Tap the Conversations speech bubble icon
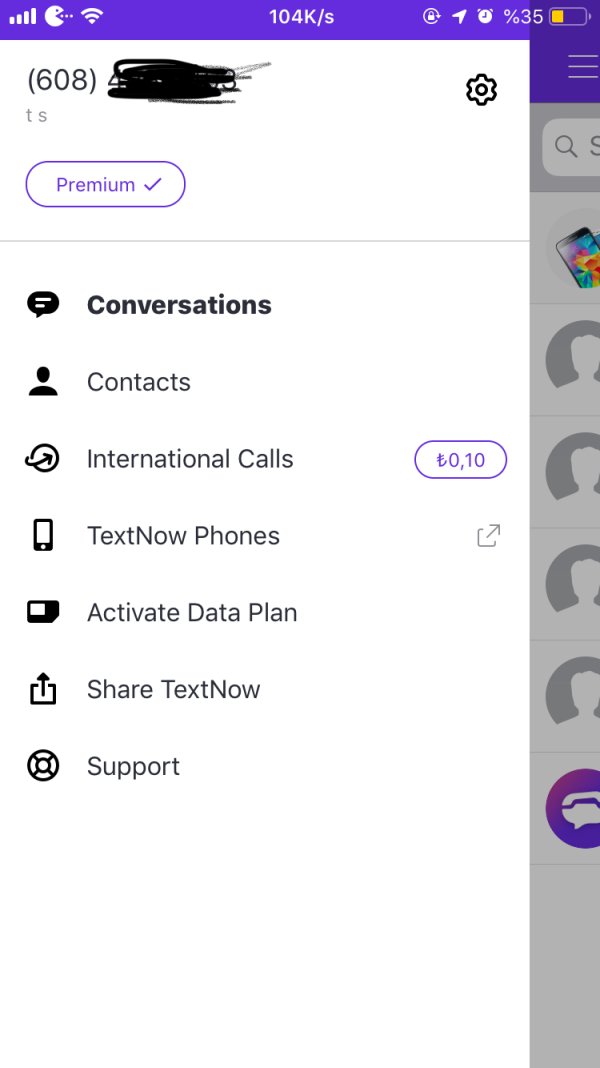The width and height of the screenshot is (600, 1068). pos(43,305)
